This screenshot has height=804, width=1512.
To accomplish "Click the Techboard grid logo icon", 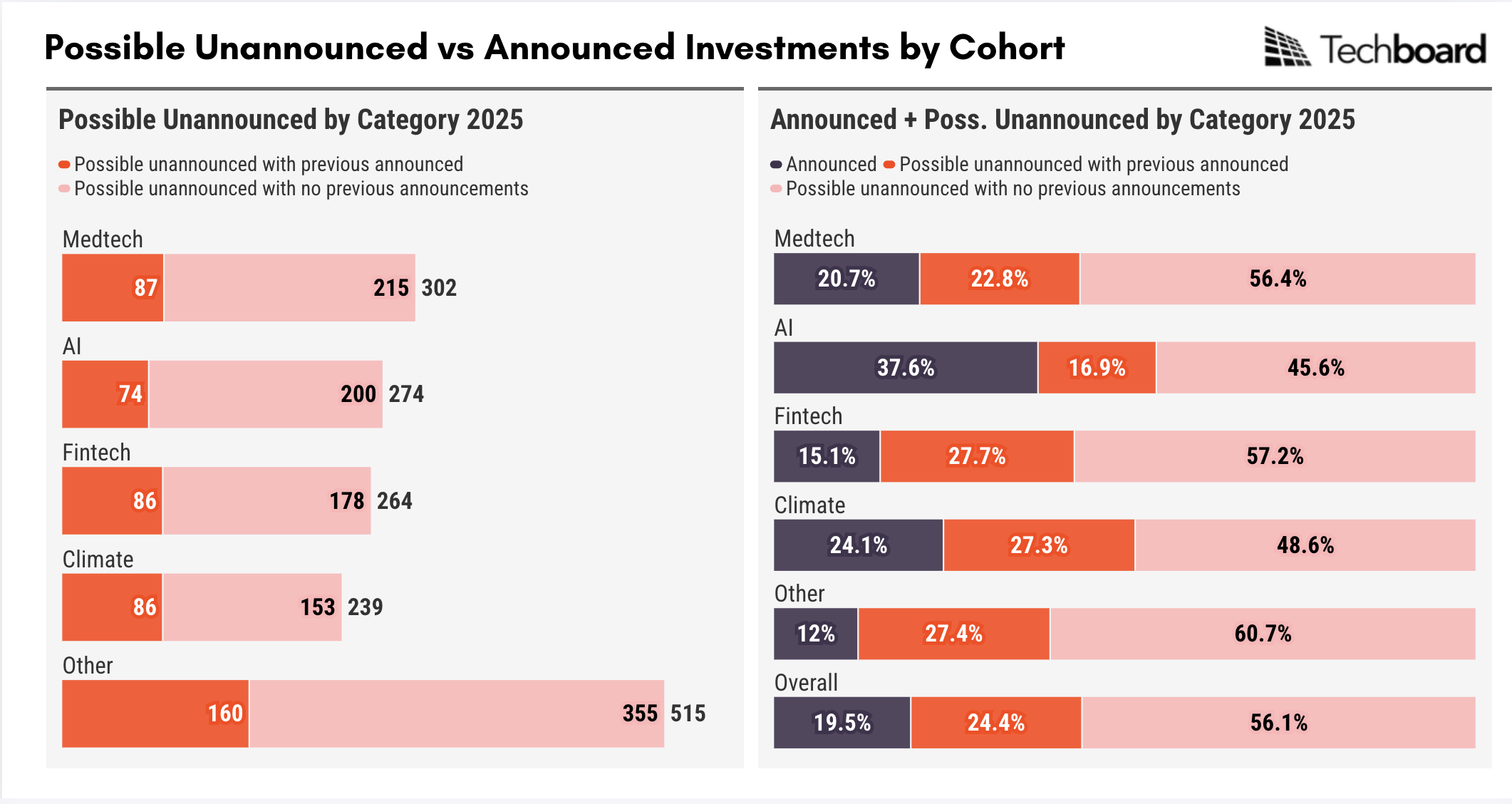I will (1287, 47).
